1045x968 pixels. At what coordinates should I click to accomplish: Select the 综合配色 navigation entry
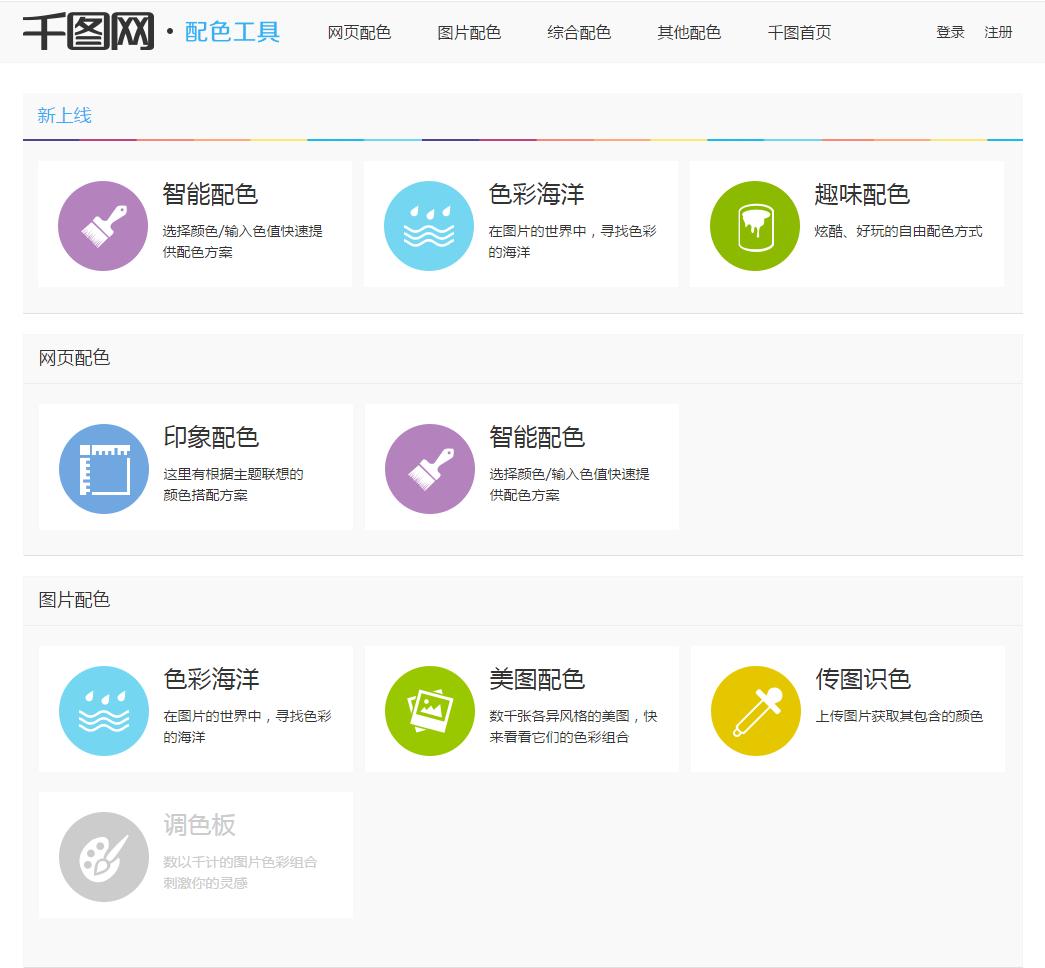coord(579,32)
